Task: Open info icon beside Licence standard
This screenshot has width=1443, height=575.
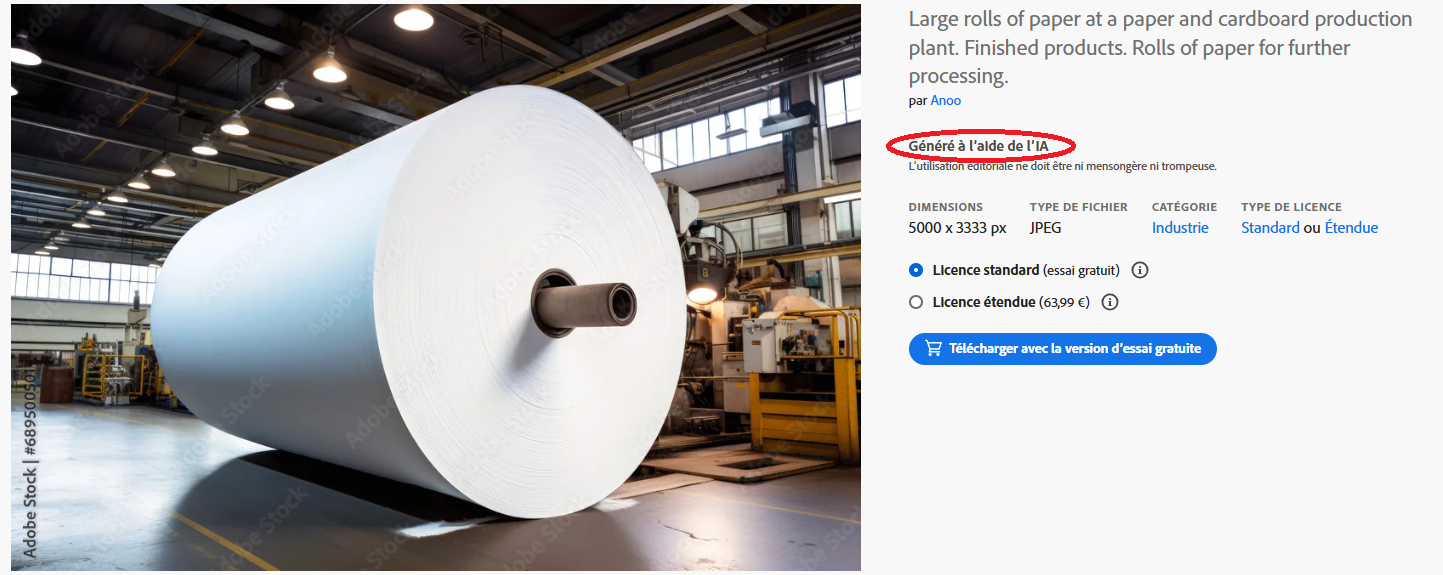Action: click(1140, 270)
